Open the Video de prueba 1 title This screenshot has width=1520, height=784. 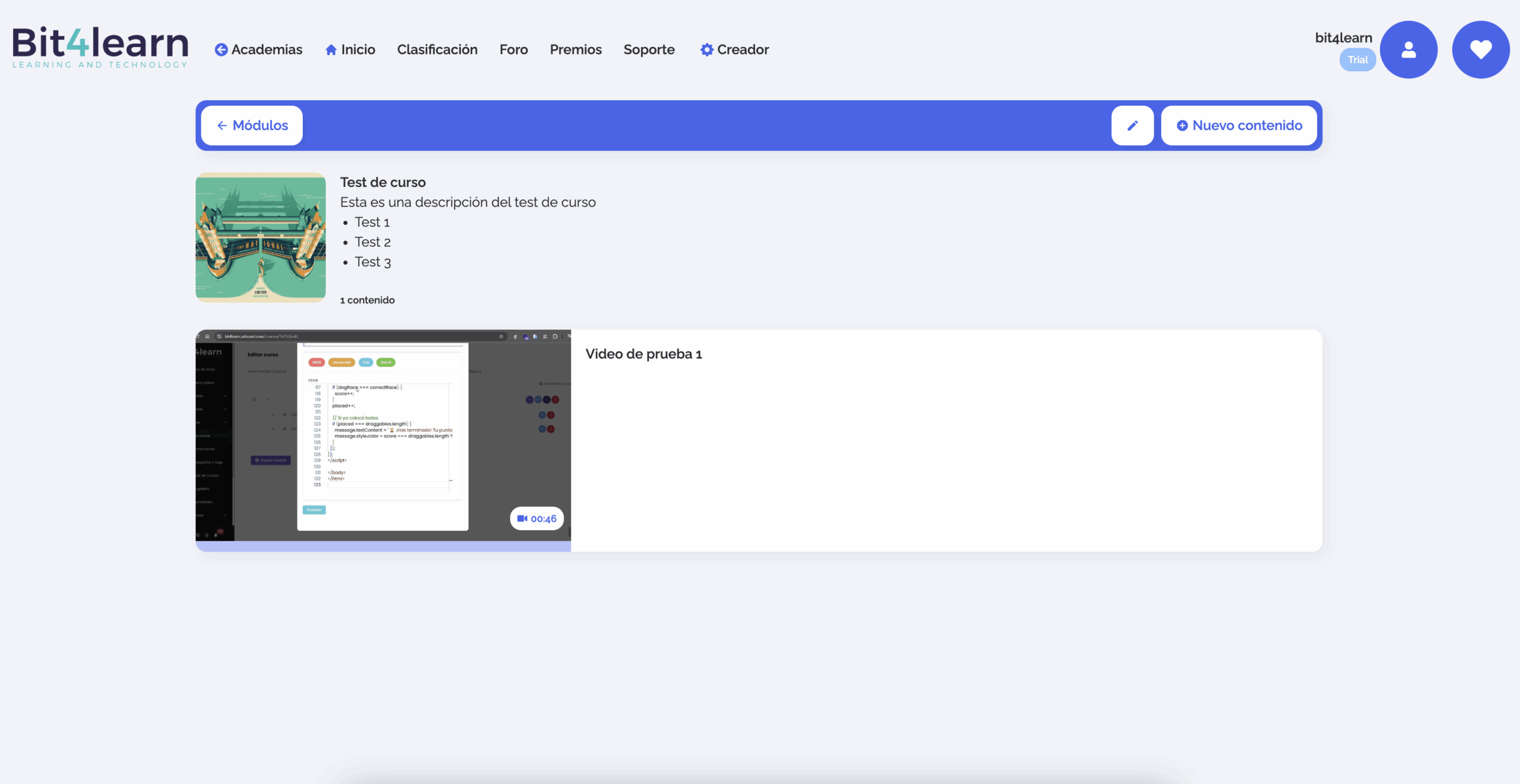(644, 354)
